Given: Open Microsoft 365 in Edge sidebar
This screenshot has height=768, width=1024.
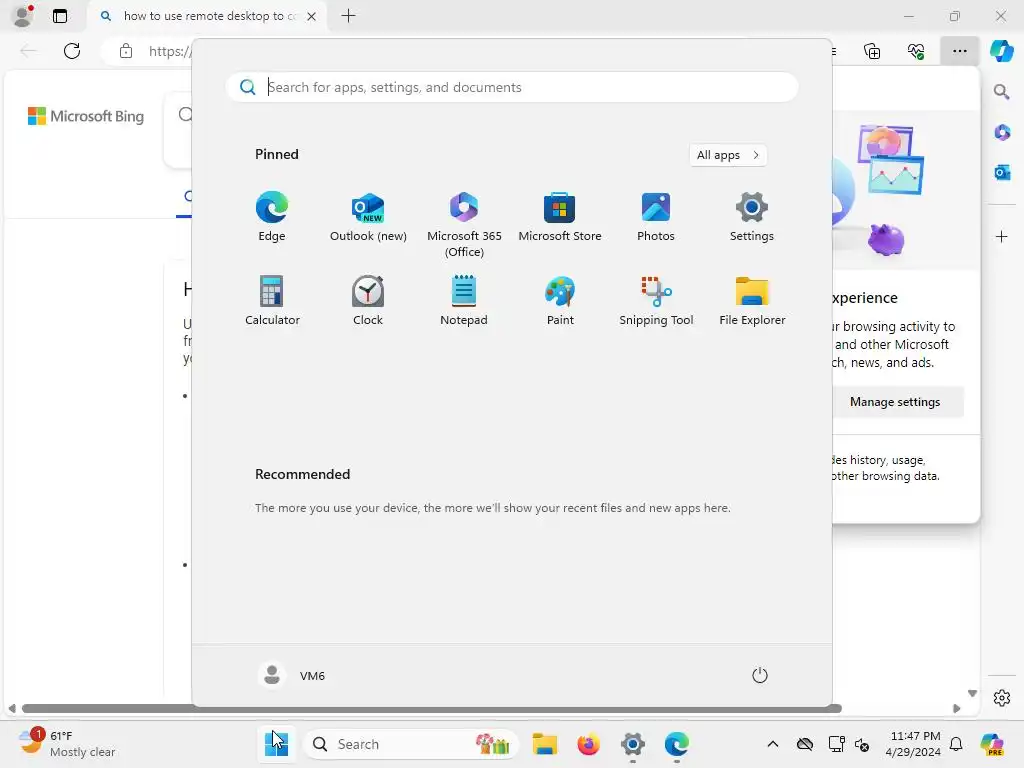Looking at the screenshot, I should 1002,133.
